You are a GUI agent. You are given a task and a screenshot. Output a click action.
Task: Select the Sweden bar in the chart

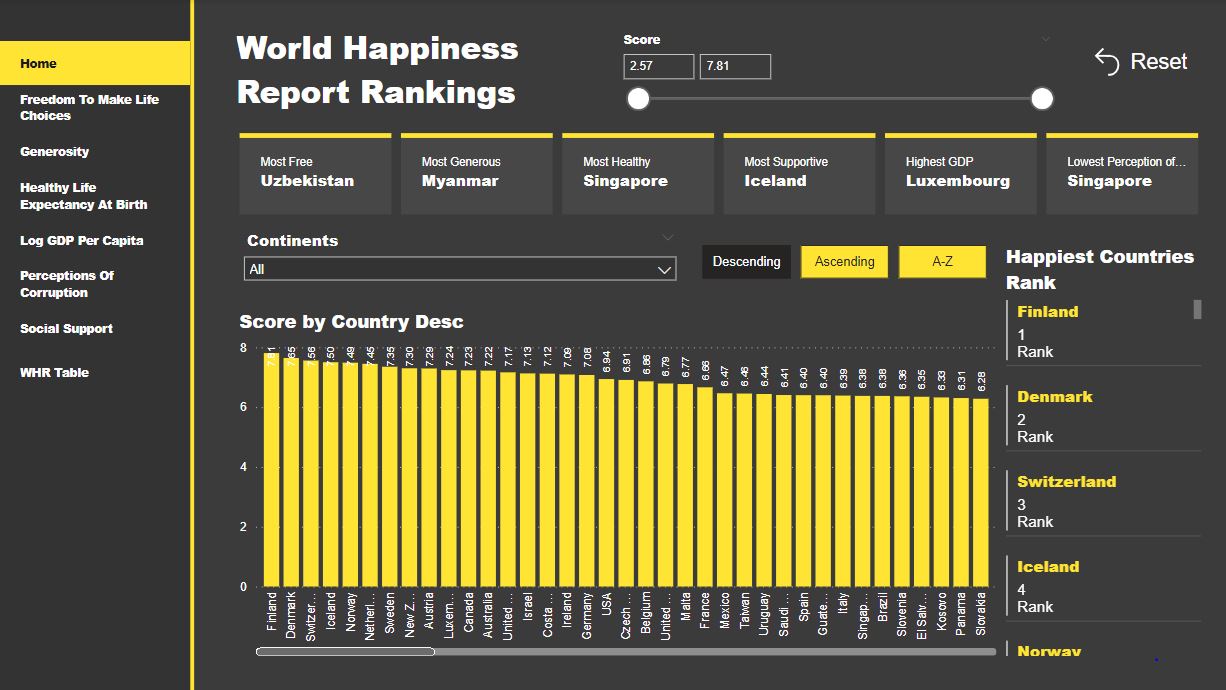pyautogui.click(x=390, y=477)
